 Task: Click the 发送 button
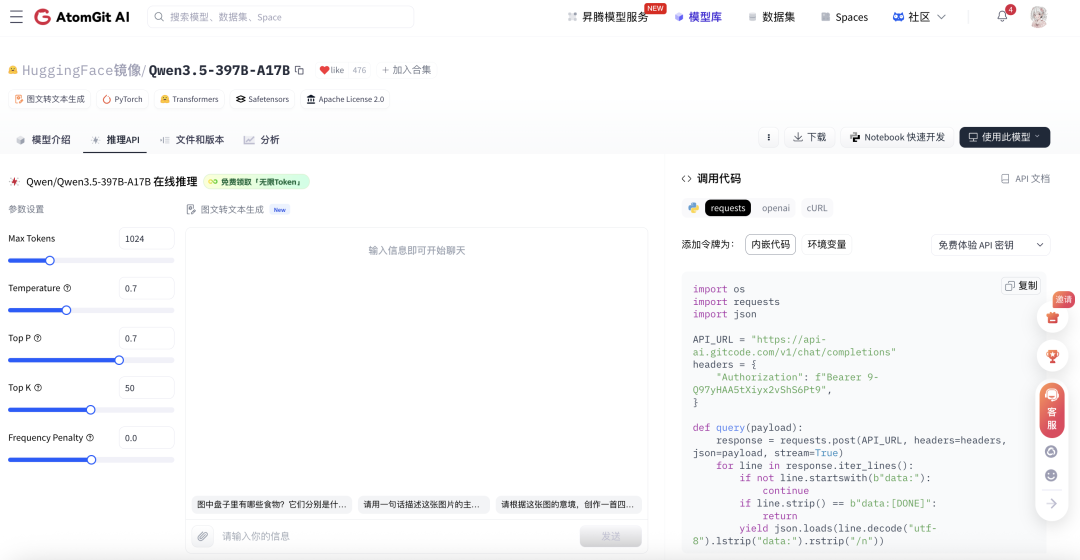click(611, 536)
